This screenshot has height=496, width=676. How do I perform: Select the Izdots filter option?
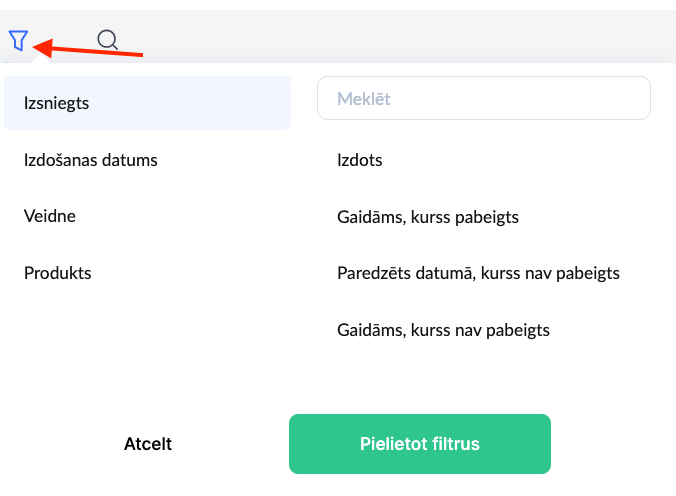point(360,160)
